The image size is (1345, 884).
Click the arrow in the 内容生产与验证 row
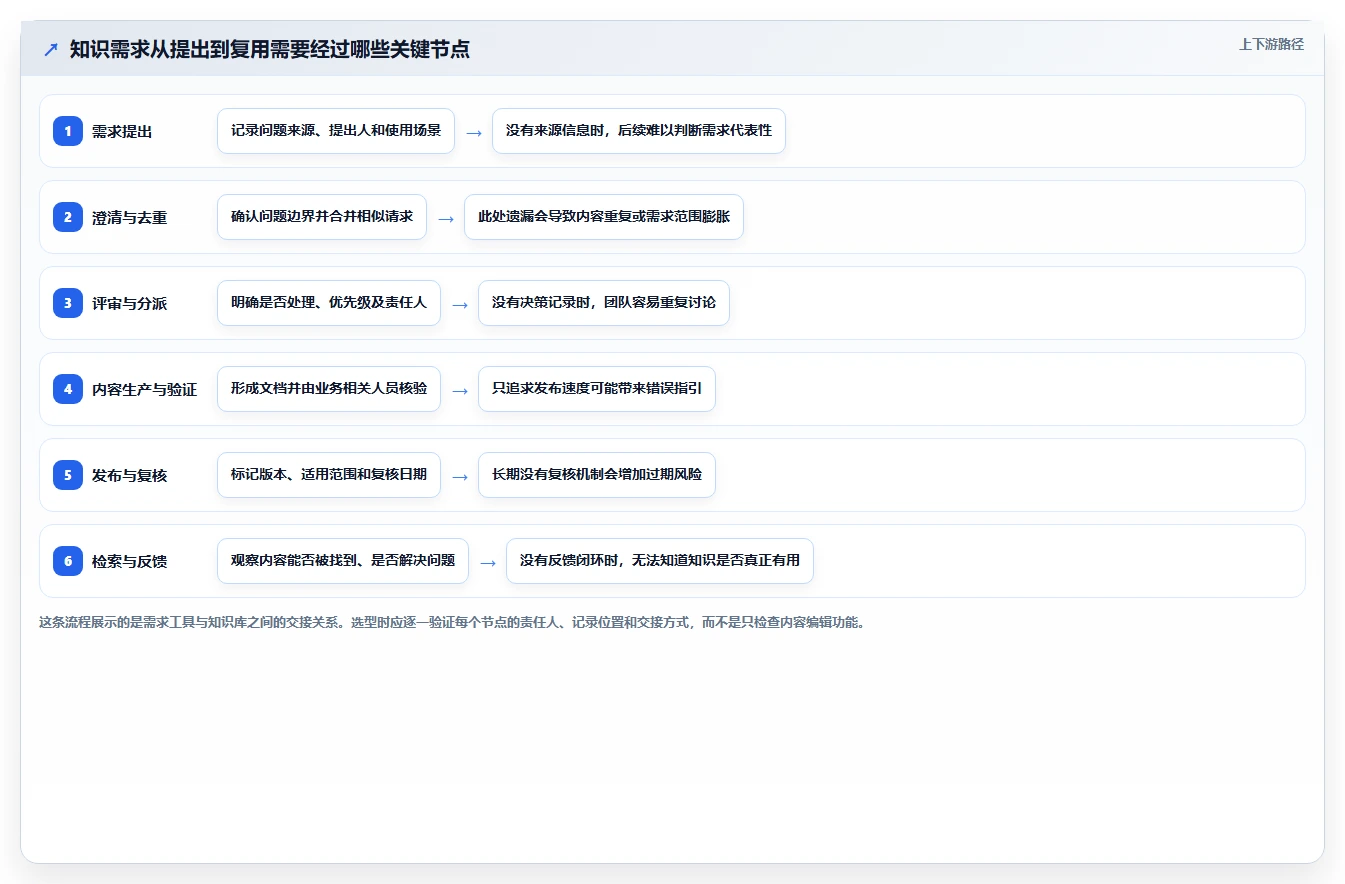(460, 390)
